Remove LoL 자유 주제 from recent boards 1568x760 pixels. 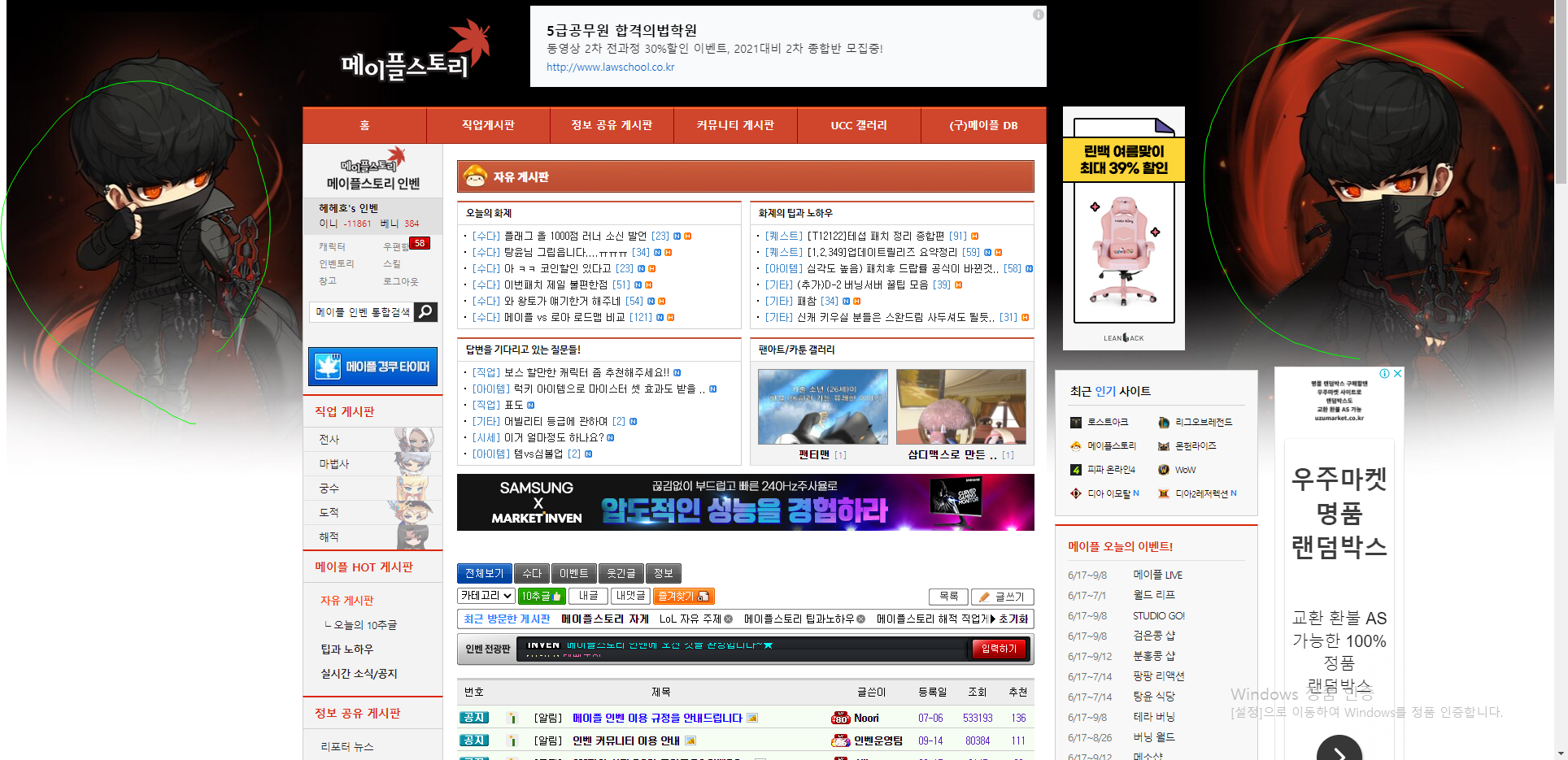click(x=729, y=619)
